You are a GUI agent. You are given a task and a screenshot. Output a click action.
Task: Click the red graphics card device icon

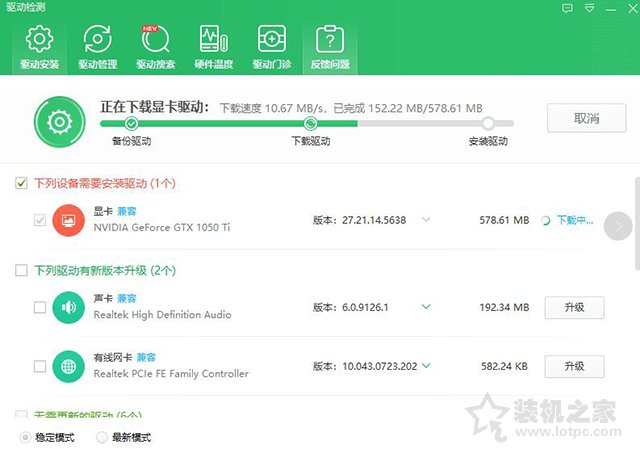pyautogui.click(x=69, y=220)
